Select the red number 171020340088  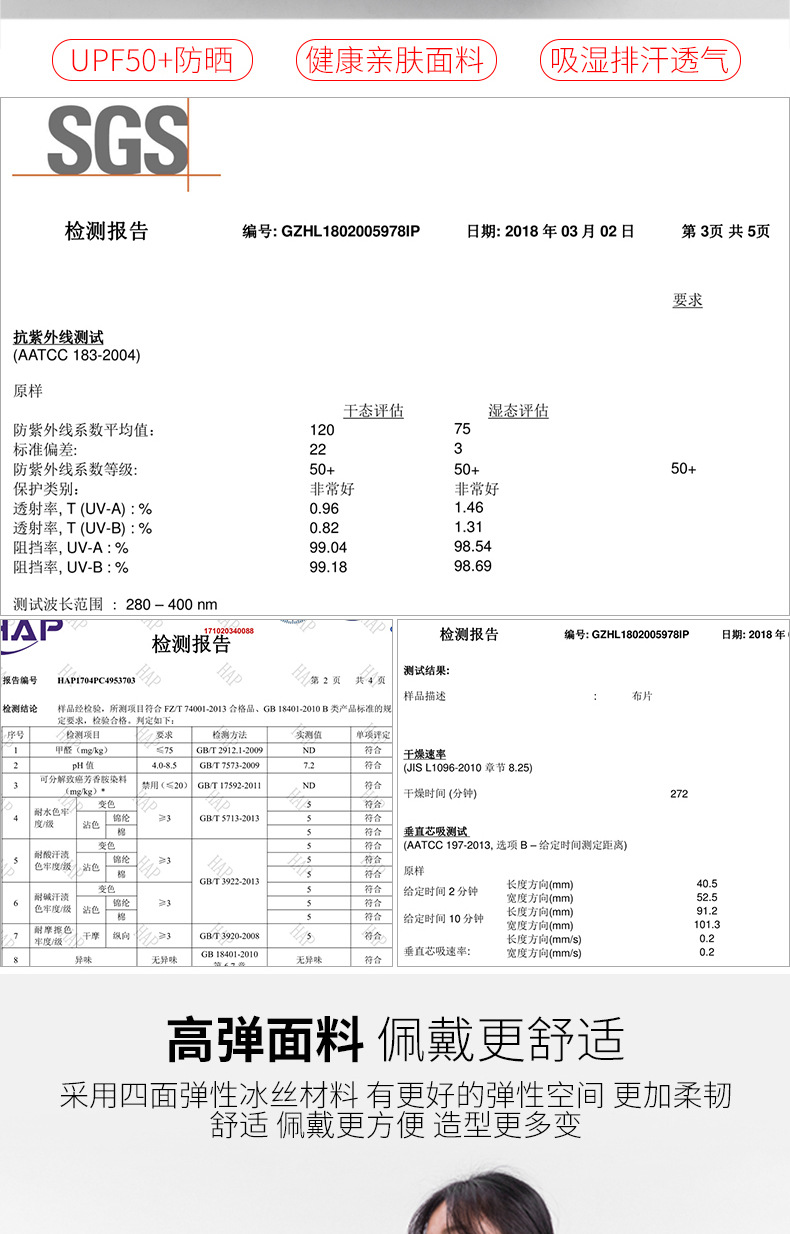229,631
